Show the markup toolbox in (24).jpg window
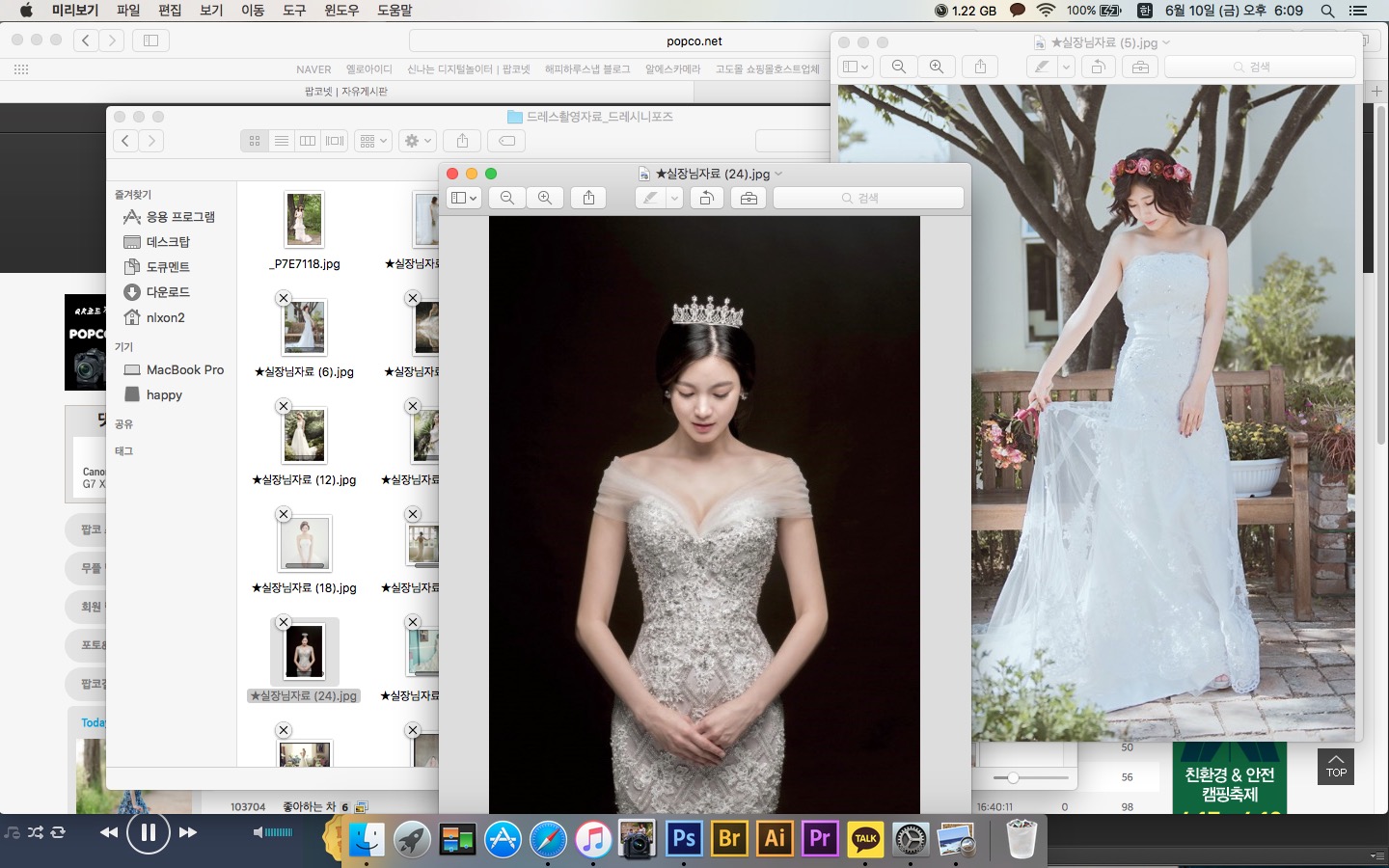The height and width of the screenshot is (868, 1389). 749,198
